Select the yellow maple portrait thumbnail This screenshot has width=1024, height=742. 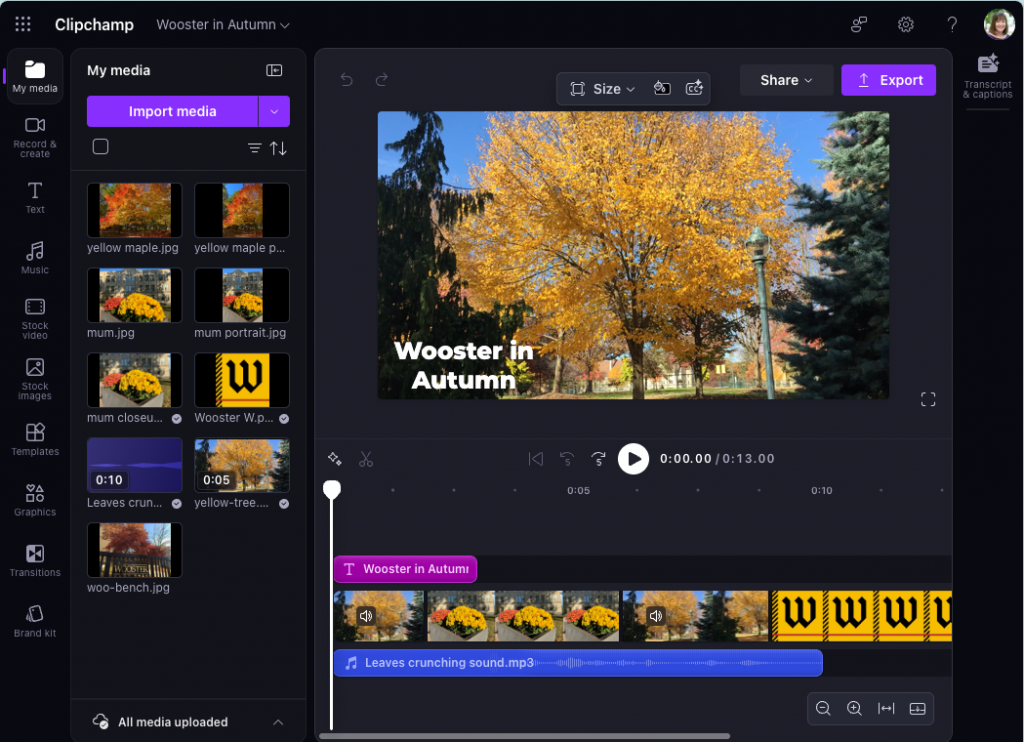[x=242, y=210]
